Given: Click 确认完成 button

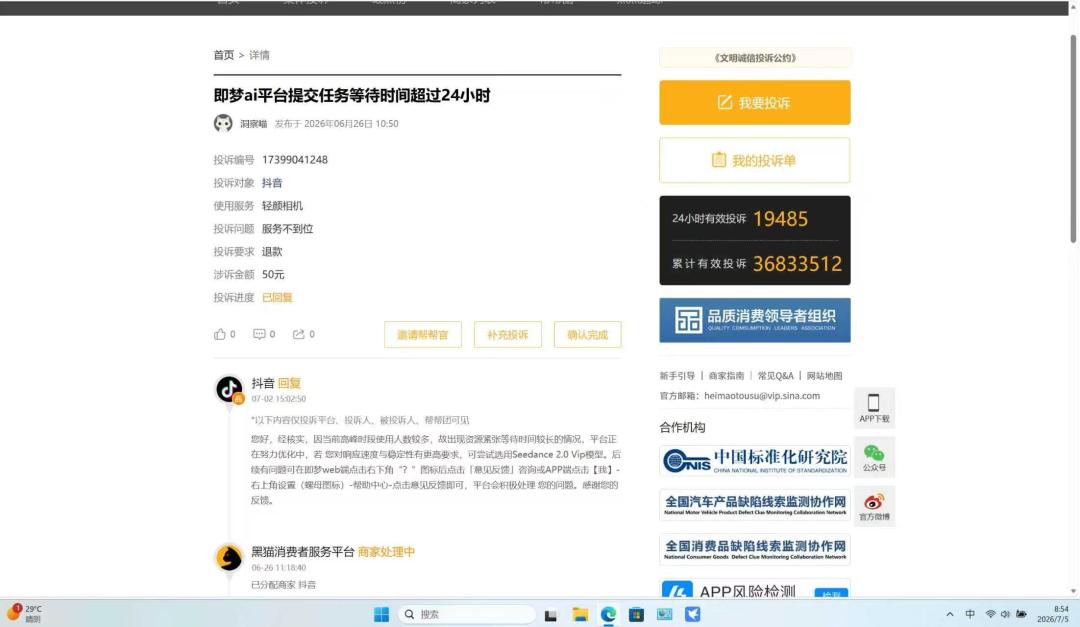Looking at the screenshot, I should pos(588,335).
